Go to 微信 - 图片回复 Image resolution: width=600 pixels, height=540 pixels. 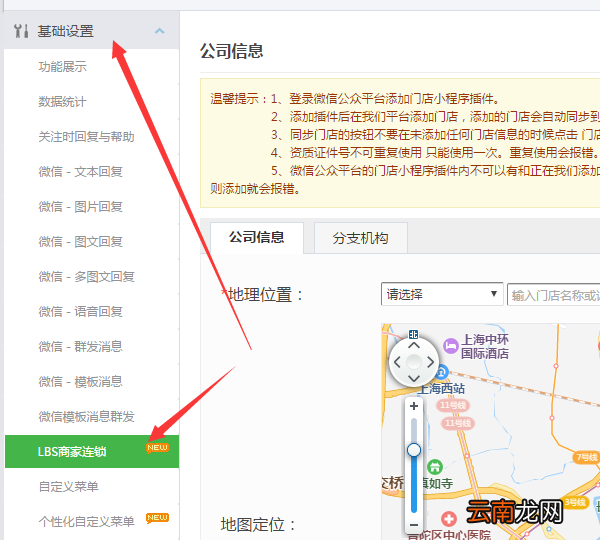pyautogui.click(x=80, y=207)
